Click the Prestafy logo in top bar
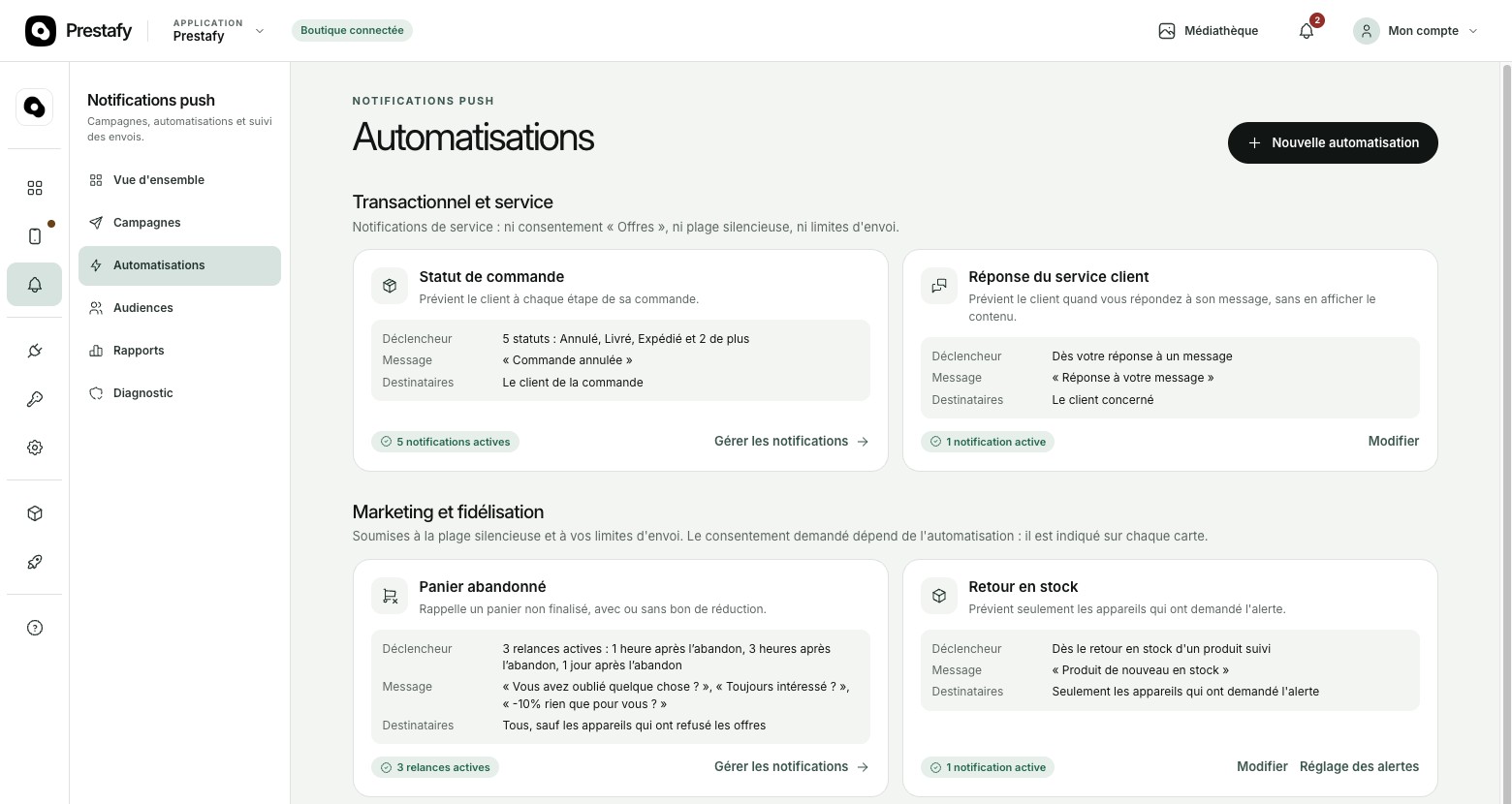The height and width of the screenshot is (804, 1512). point(79,31)
